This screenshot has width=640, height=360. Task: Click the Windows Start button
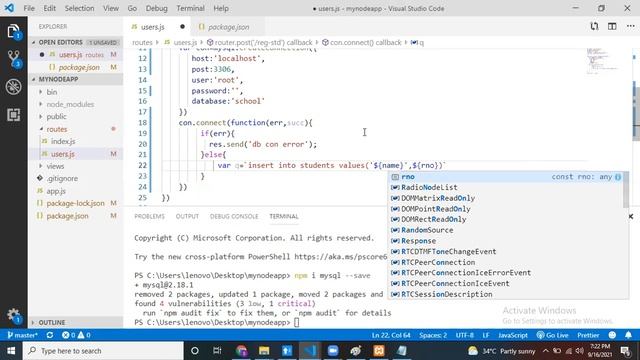point(11,351)
